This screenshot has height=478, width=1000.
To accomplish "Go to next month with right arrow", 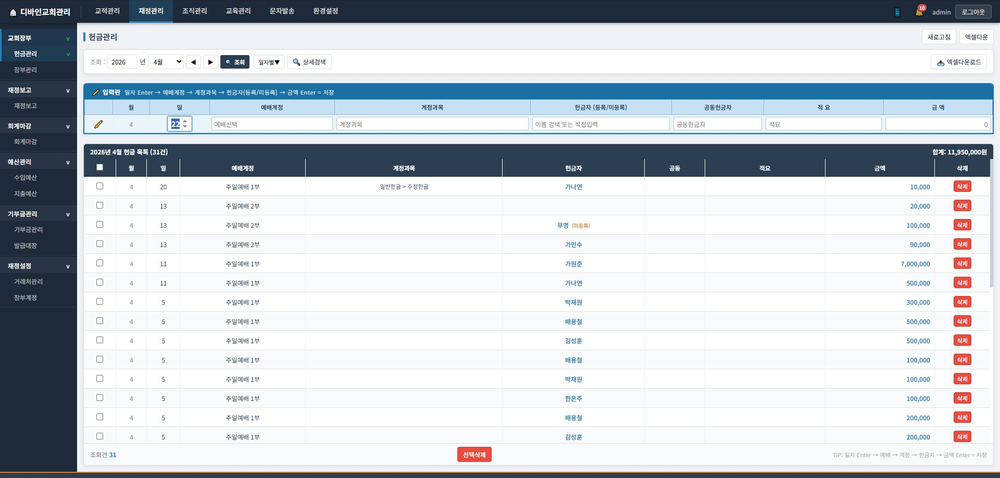I will point(210,62).
